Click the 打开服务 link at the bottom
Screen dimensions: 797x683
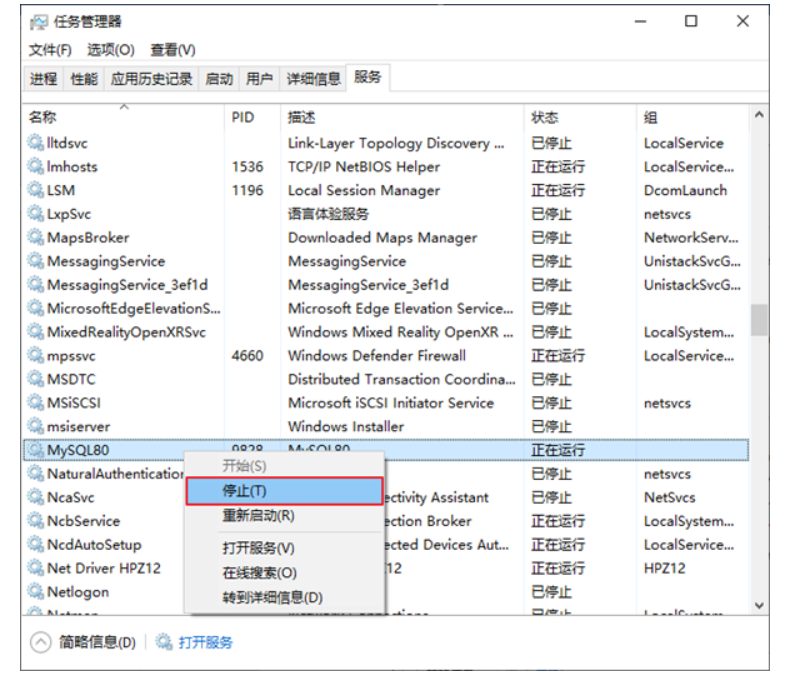[205, 642]
